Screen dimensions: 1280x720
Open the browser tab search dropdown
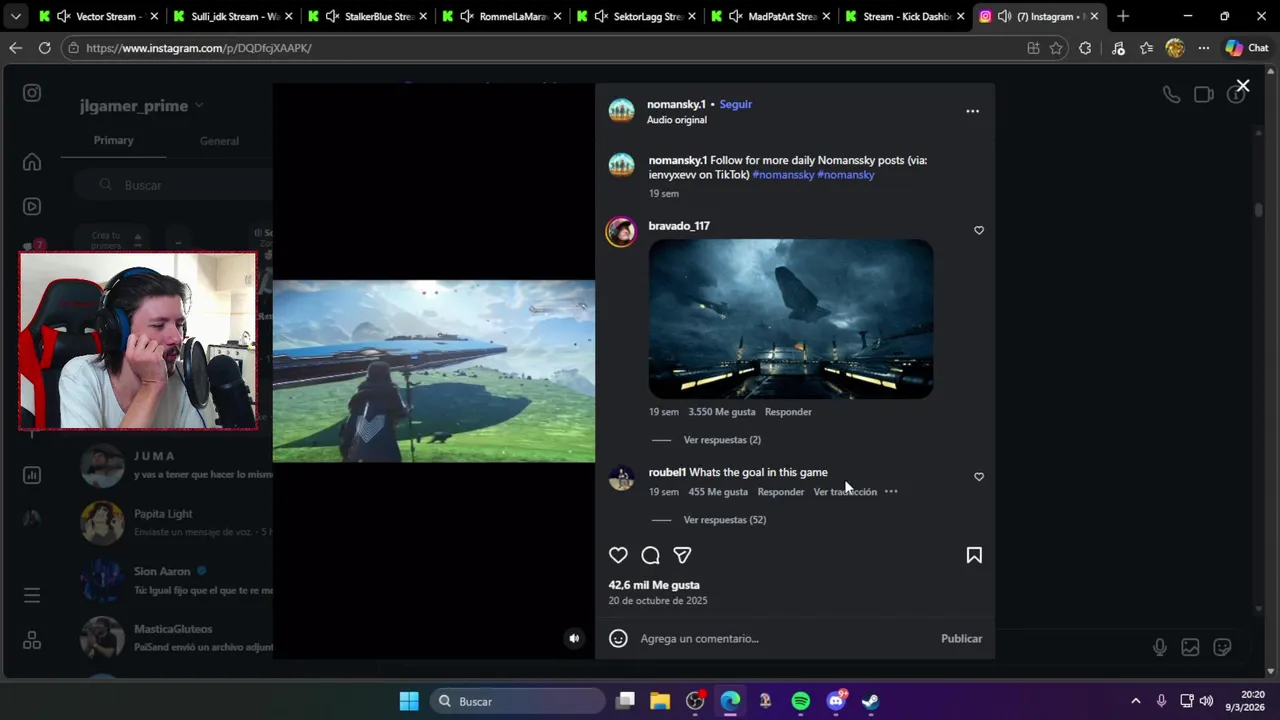click(x=15, y=16)
